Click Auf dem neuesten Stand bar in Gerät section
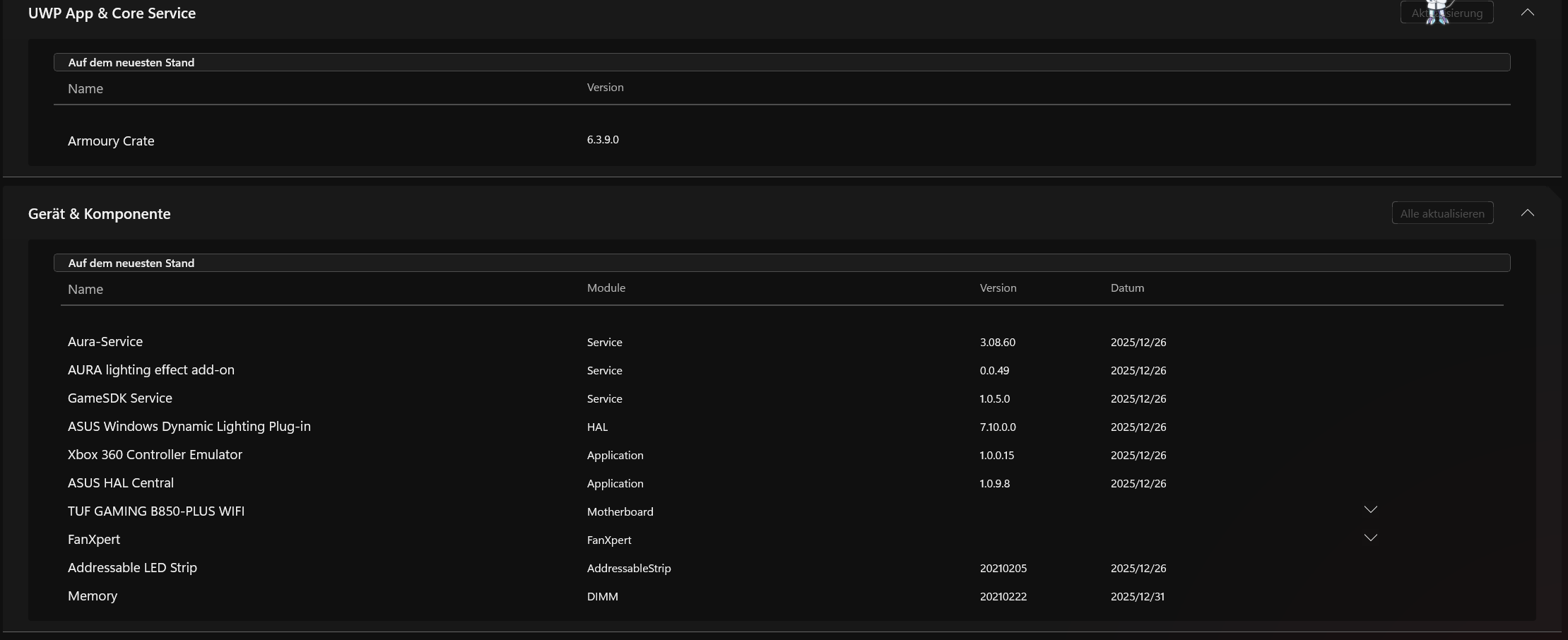The image size is (1568, 640). click(x=782, y=263)
